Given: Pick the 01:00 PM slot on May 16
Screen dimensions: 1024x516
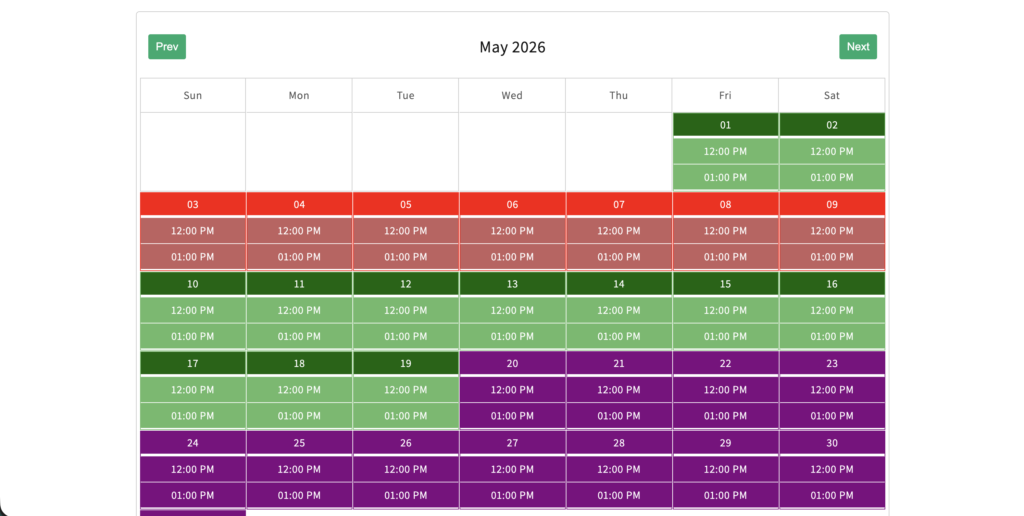Looking at the screenshot, I should pyautogui.click(x=831, y=336).
